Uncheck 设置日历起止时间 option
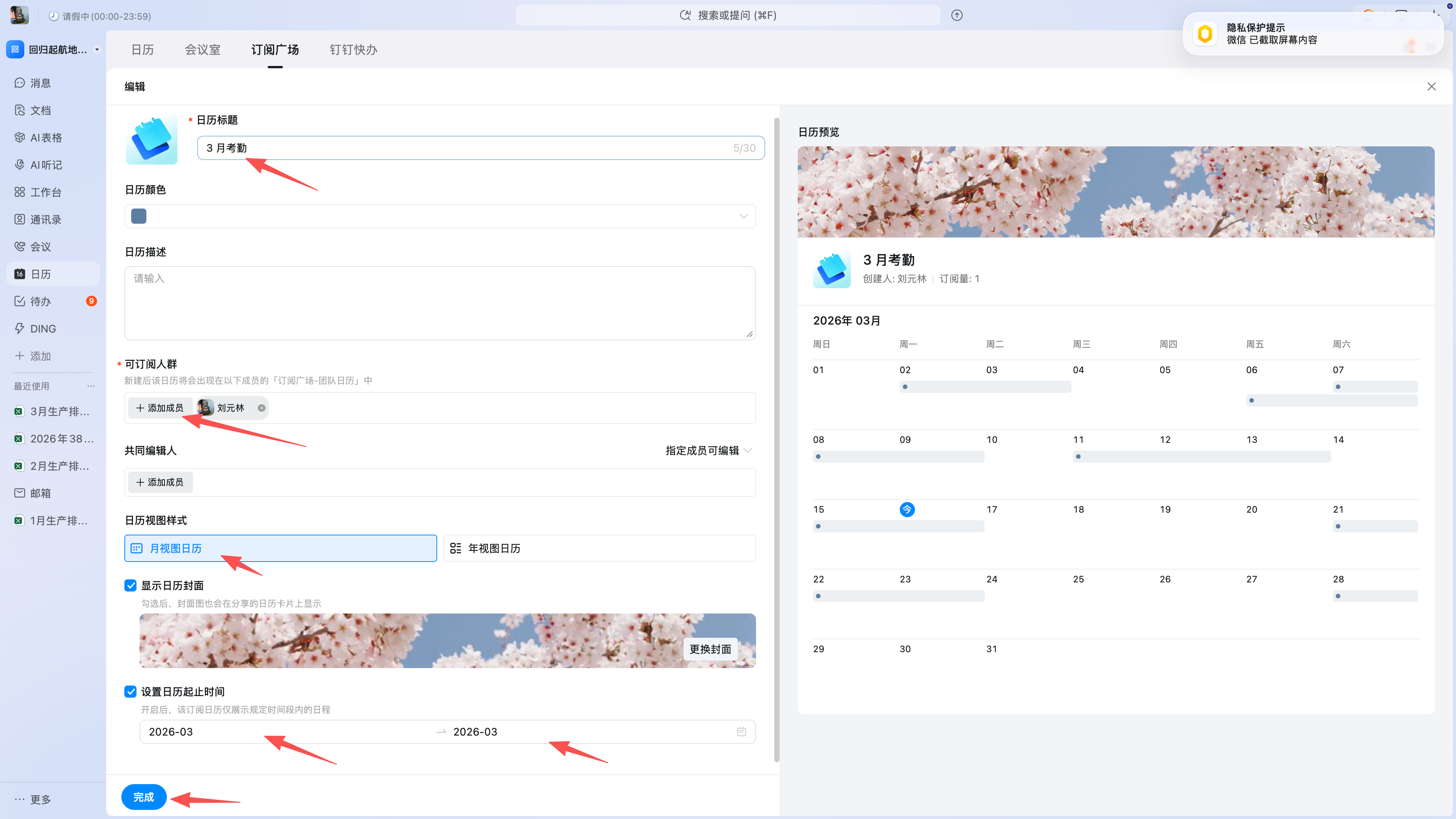This screenshot has width=1456, height=819. (x=130, y=691)
